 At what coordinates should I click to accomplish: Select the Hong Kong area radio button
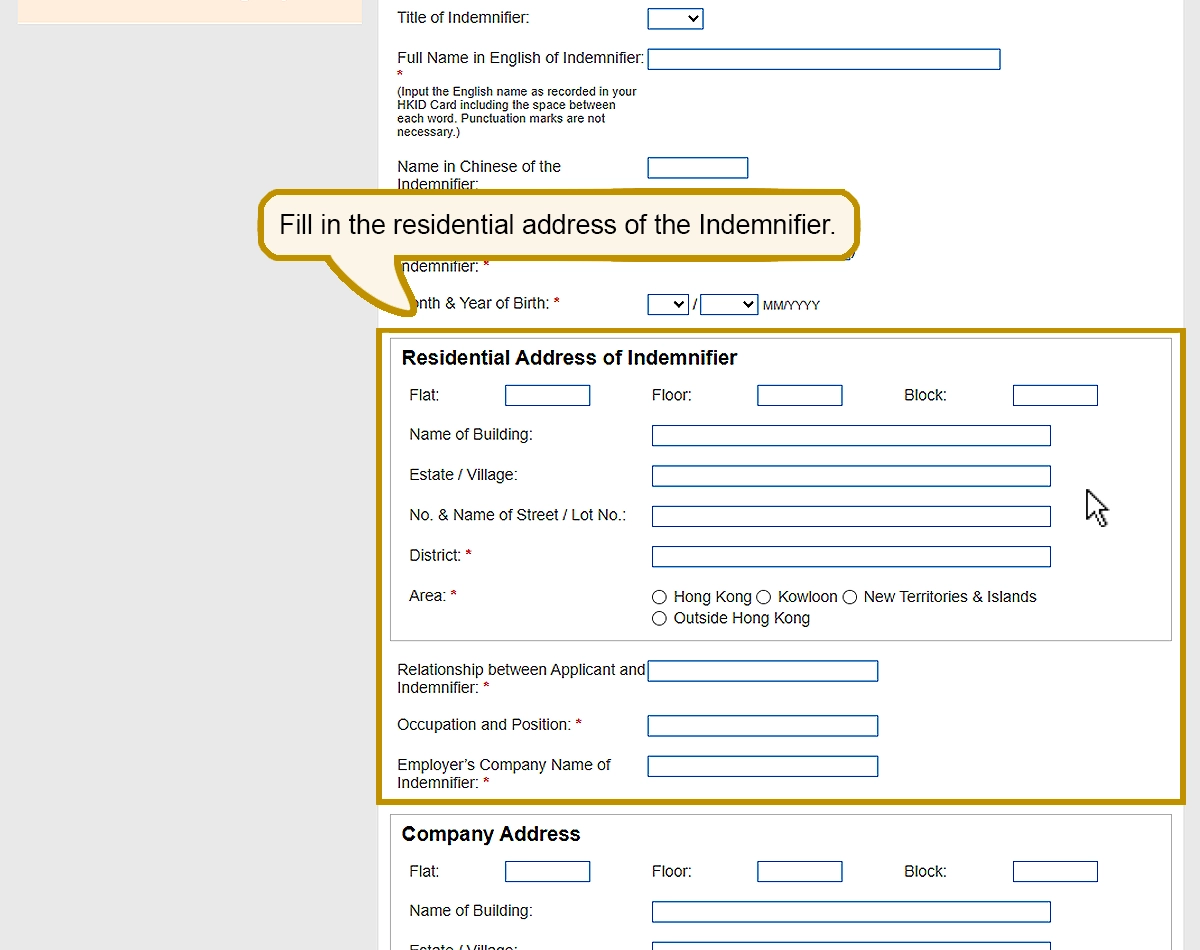point(659,597)
